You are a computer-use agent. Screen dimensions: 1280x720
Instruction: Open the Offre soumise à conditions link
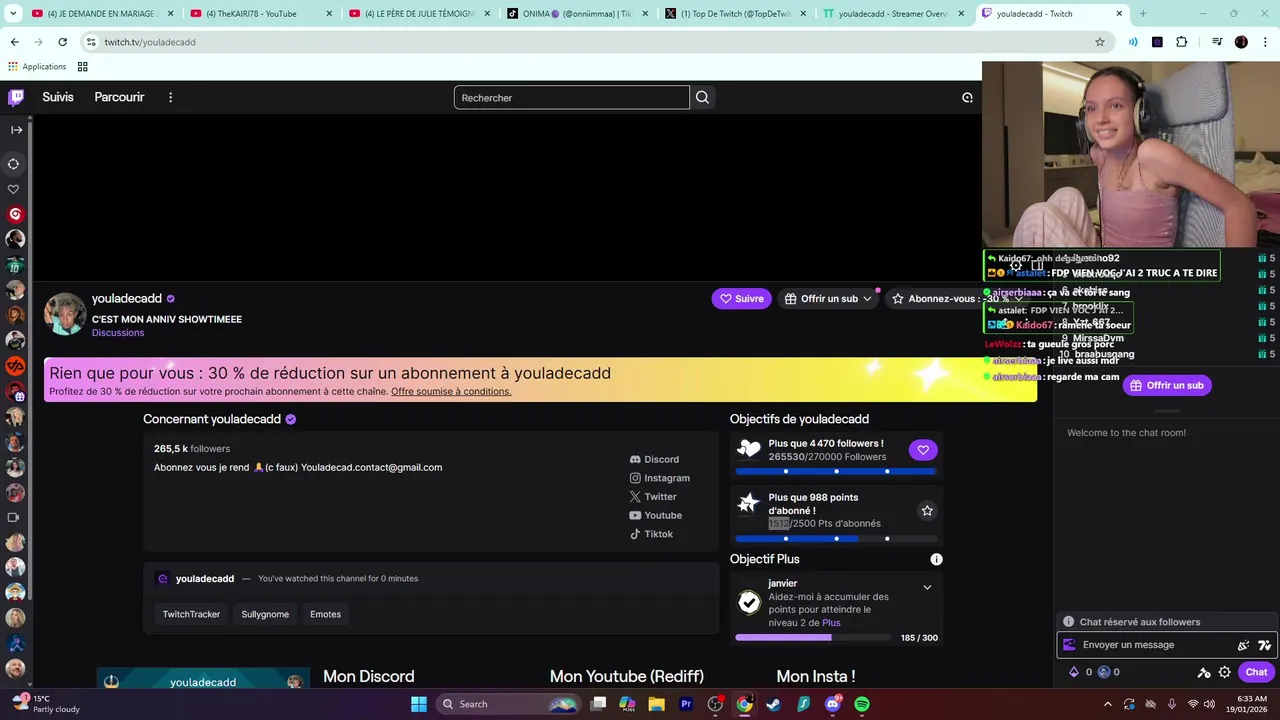(451, 391)
